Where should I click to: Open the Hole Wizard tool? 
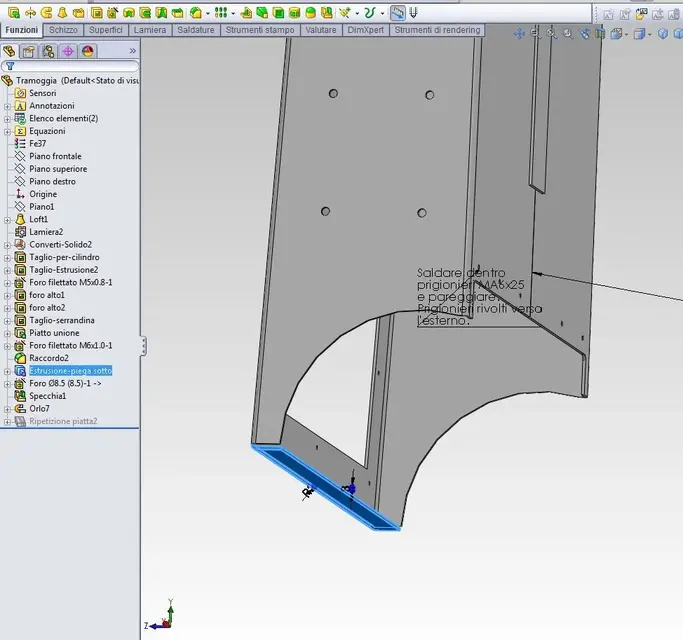pos(112,13)
